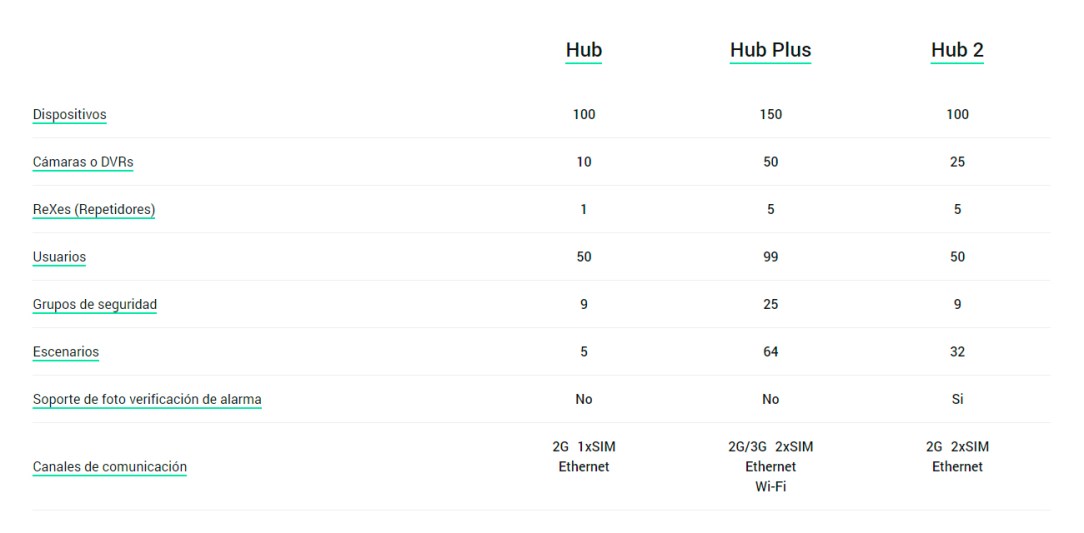Viewport: 1084px width, 533px height.
Task: Click the Usuarios row link
Action: (x=59, y=257)
